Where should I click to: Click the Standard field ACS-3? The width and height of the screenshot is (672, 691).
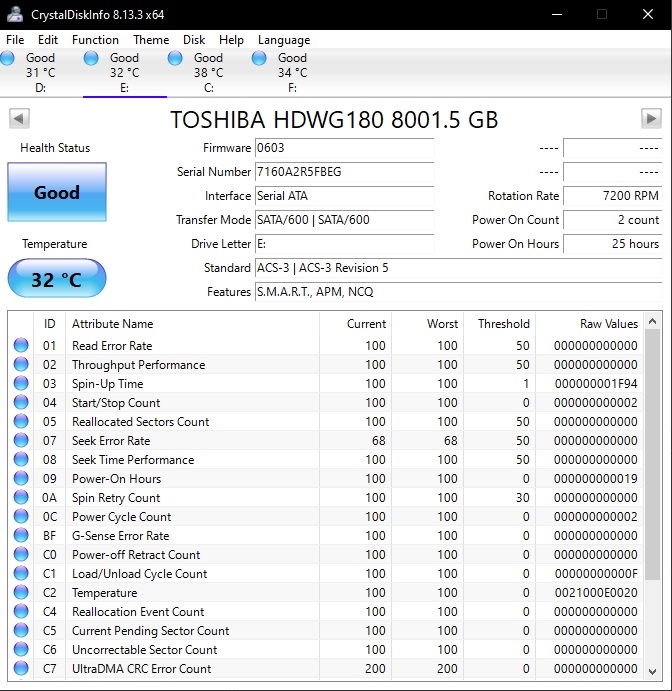[x=458, y=267]
